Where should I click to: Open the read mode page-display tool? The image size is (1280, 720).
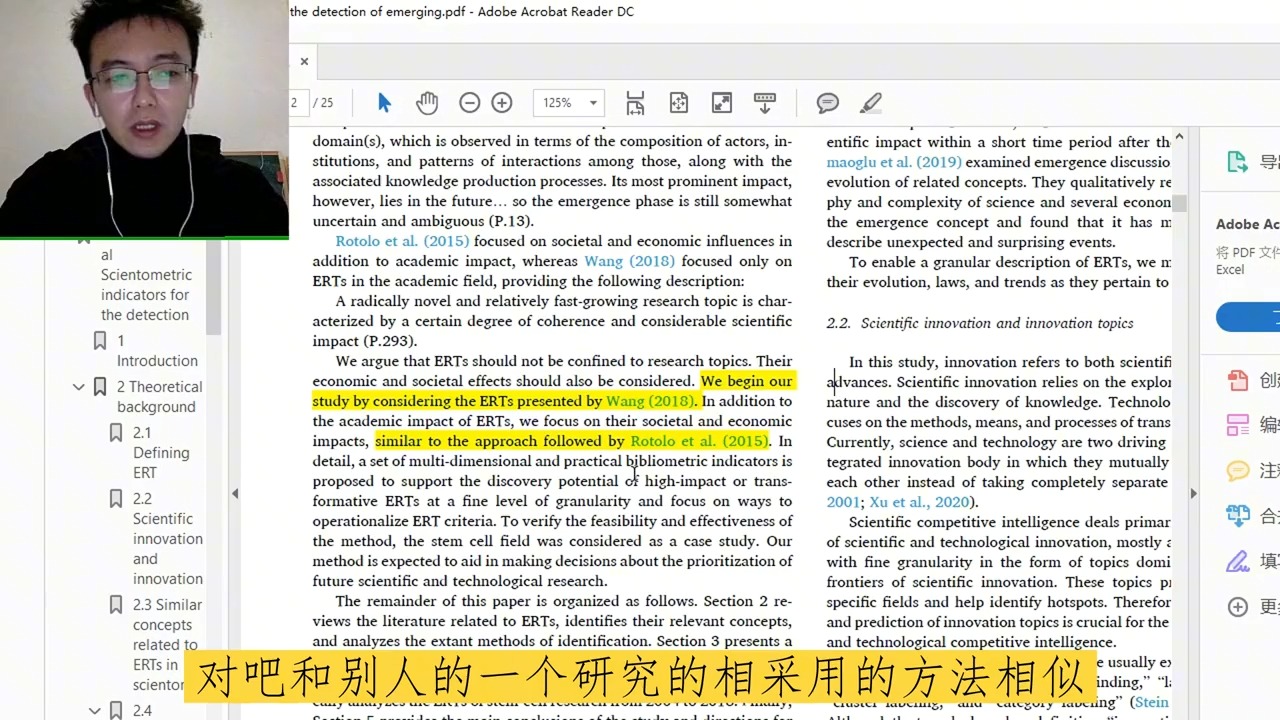click(765, 103)
